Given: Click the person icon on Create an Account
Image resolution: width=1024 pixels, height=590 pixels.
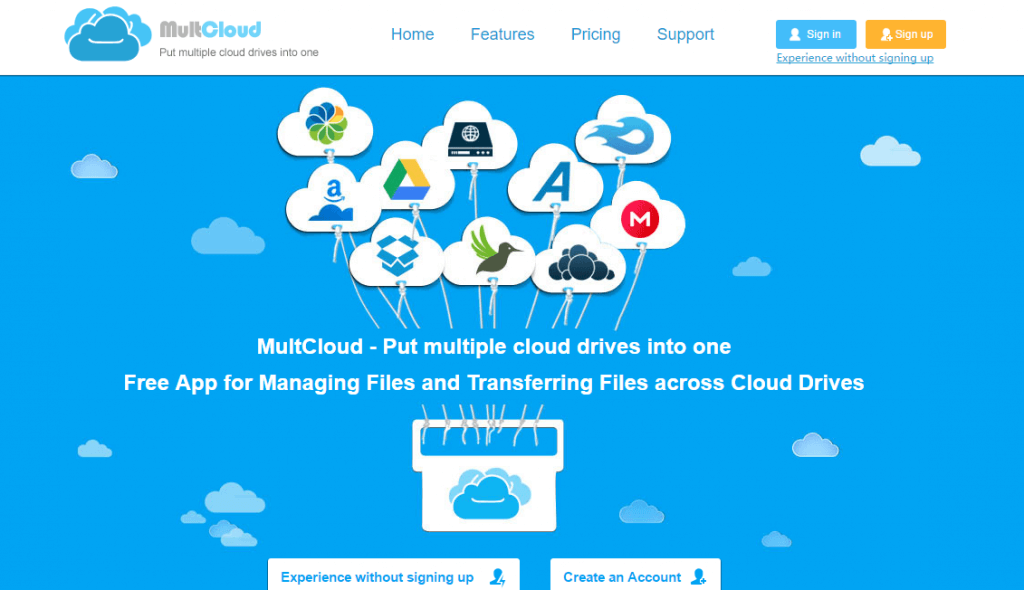Looking at the screenshot, I should coord(699,577).
